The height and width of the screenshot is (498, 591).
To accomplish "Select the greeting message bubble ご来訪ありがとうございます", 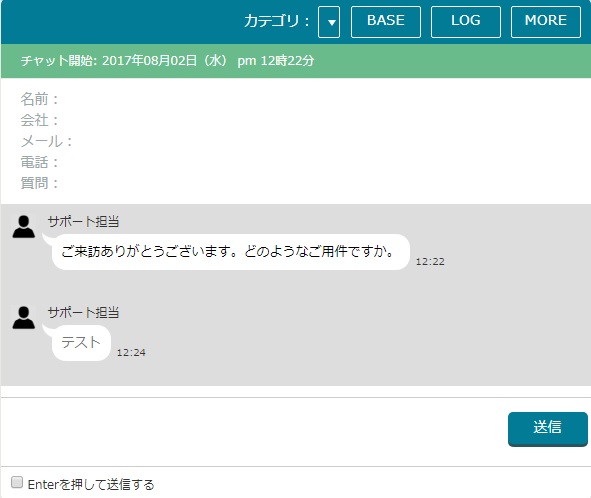I will [231, 252].
